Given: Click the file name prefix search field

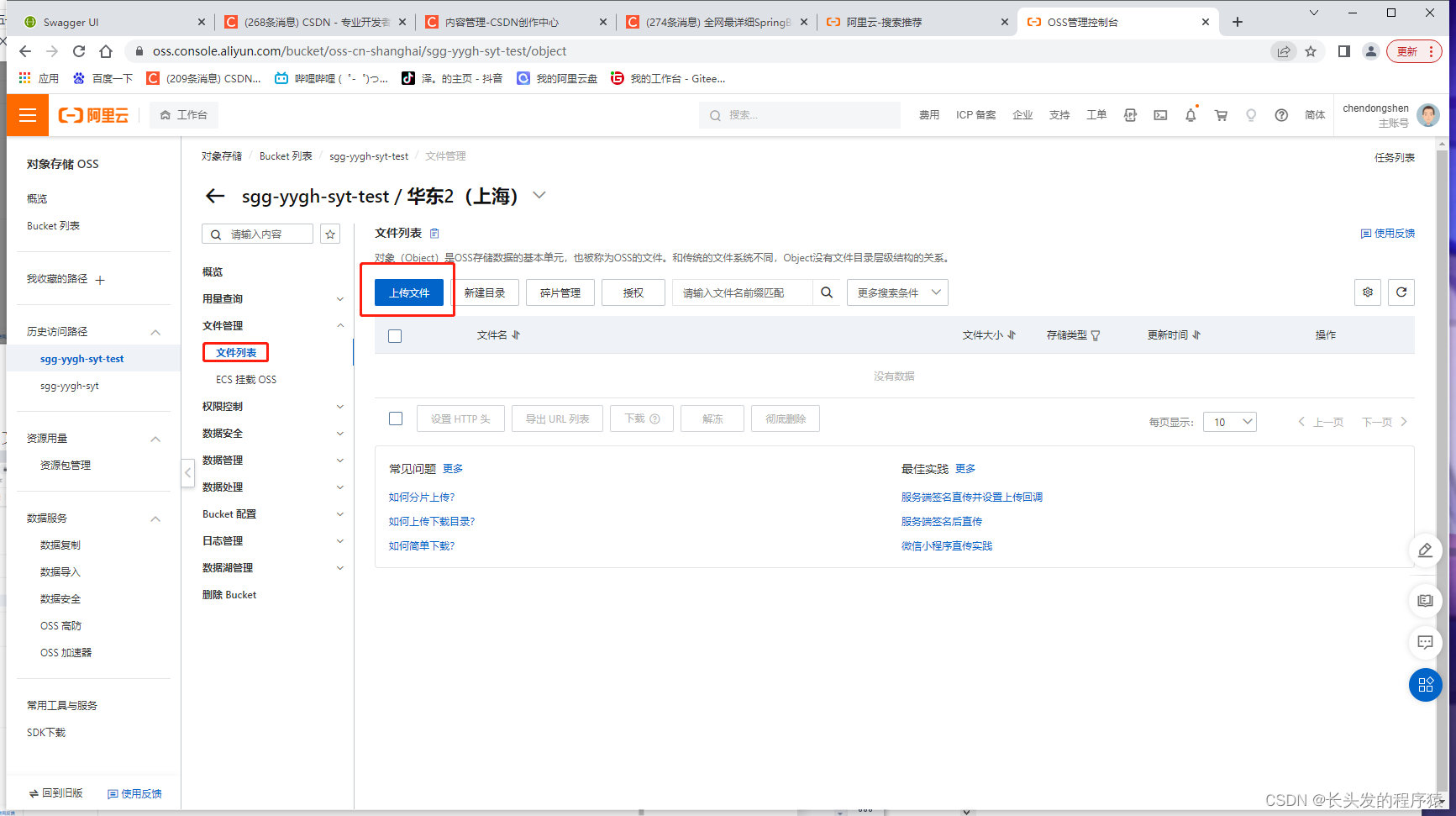Looking at the screenshot, I should pos(742,292).
